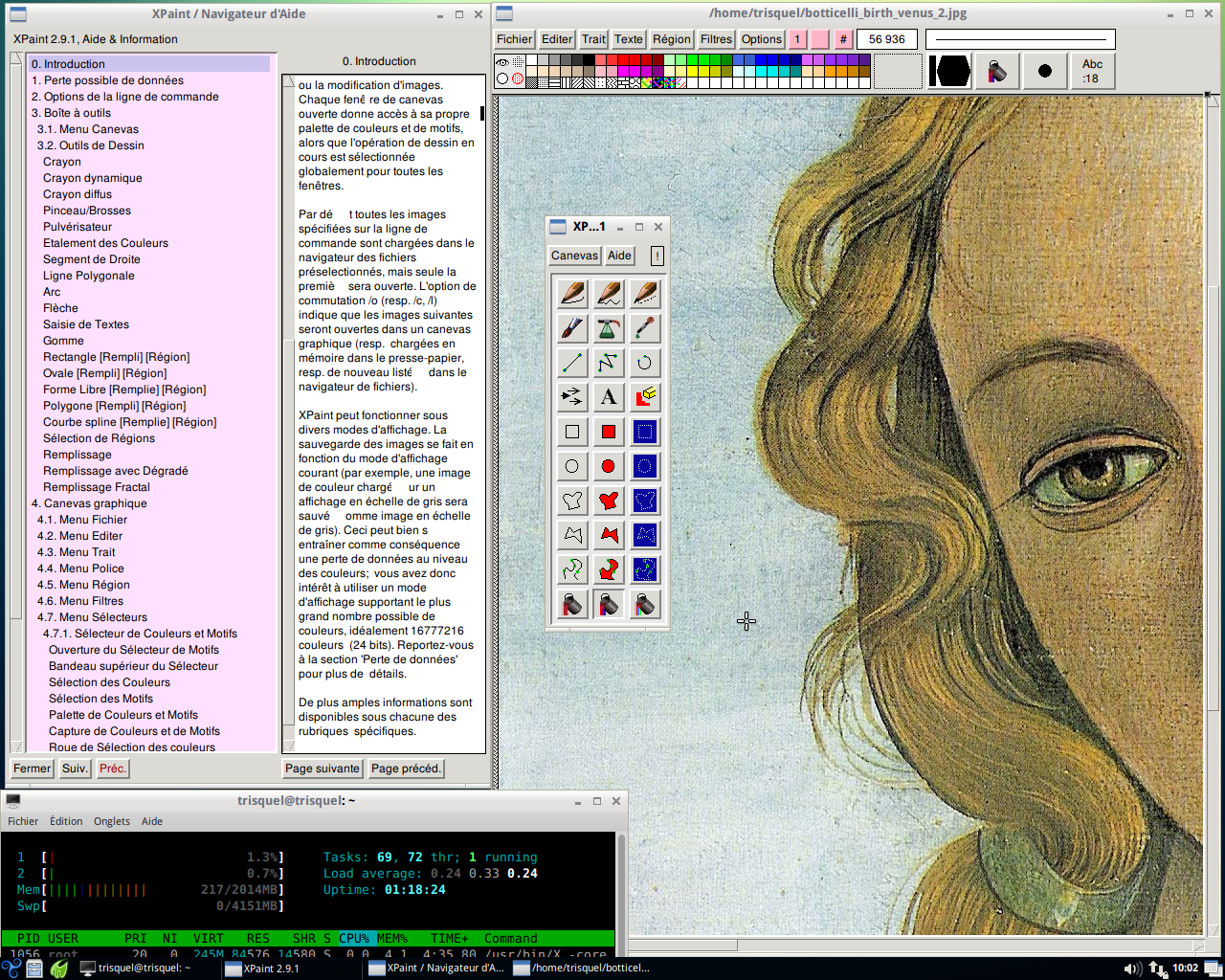
Task: Click the large black hexagon brush shape preview
Action: click(x=949, y=71)
